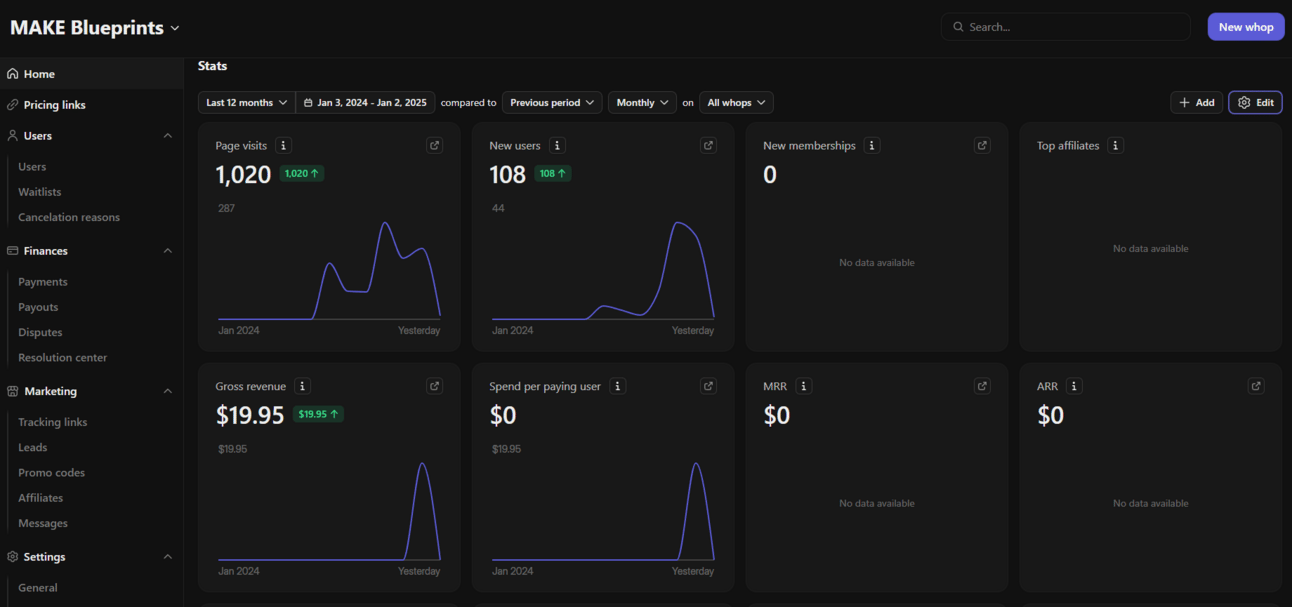1292x607 pixels.
Task: Click the New whop button
Action: click(1246, 27)
